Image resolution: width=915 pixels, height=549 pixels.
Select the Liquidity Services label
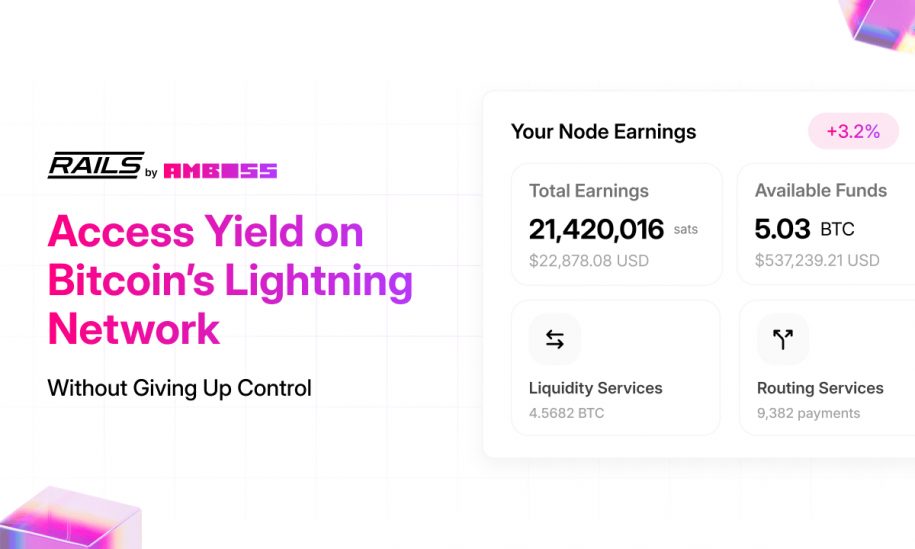tap(595, 388)
